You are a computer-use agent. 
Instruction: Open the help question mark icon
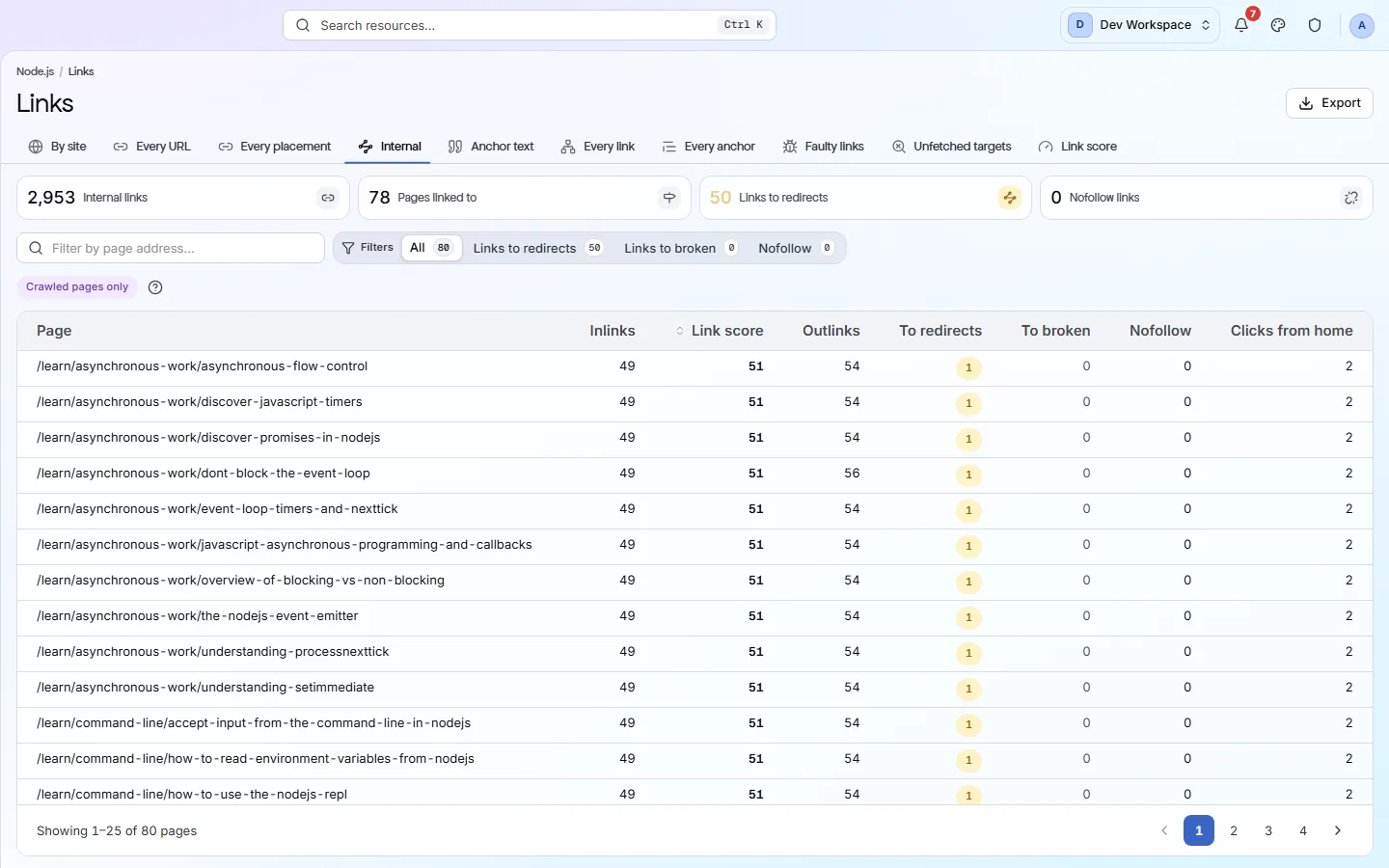[155, 287]
